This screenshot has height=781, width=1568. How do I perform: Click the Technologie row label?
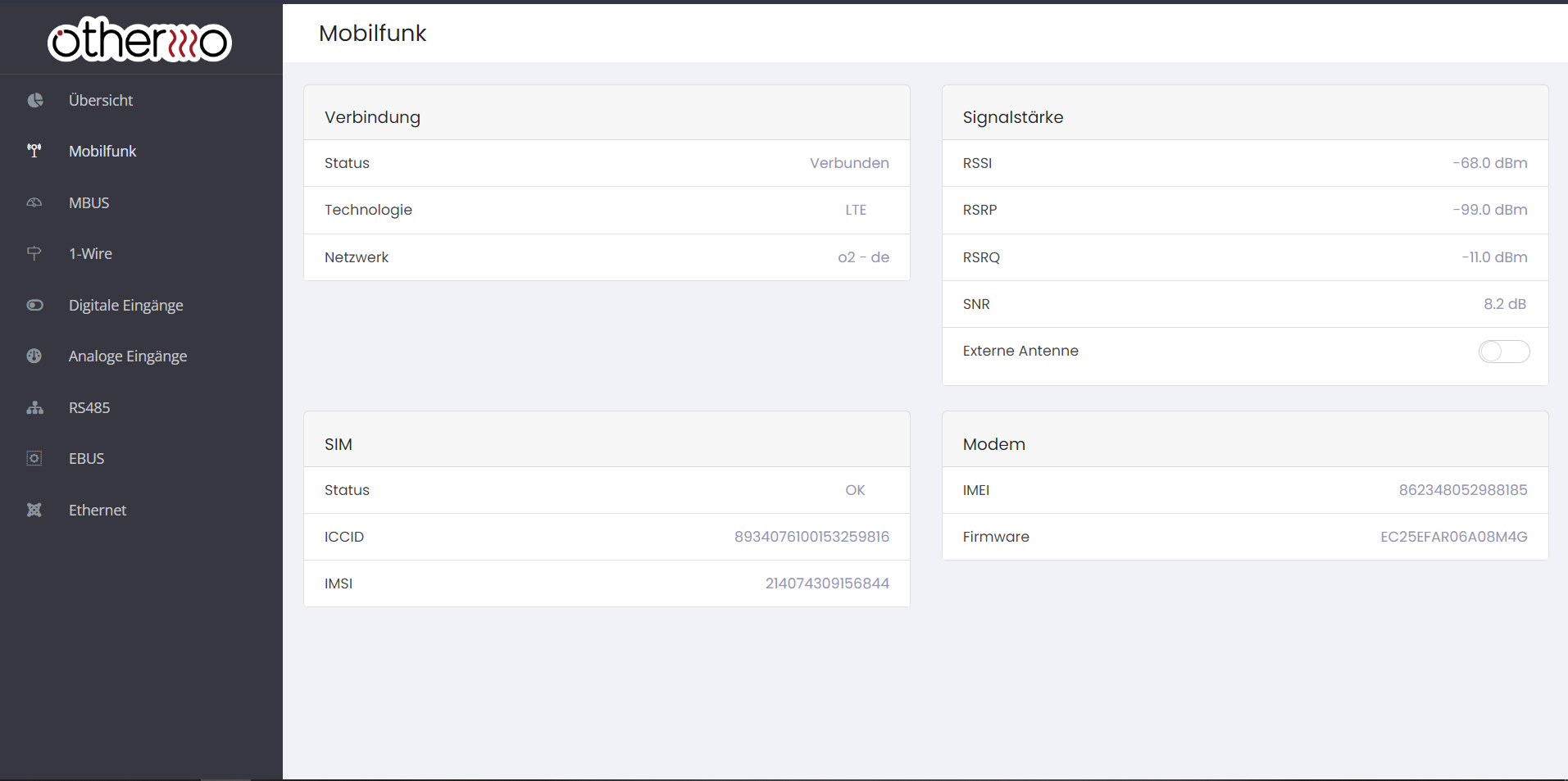(368, 210)
